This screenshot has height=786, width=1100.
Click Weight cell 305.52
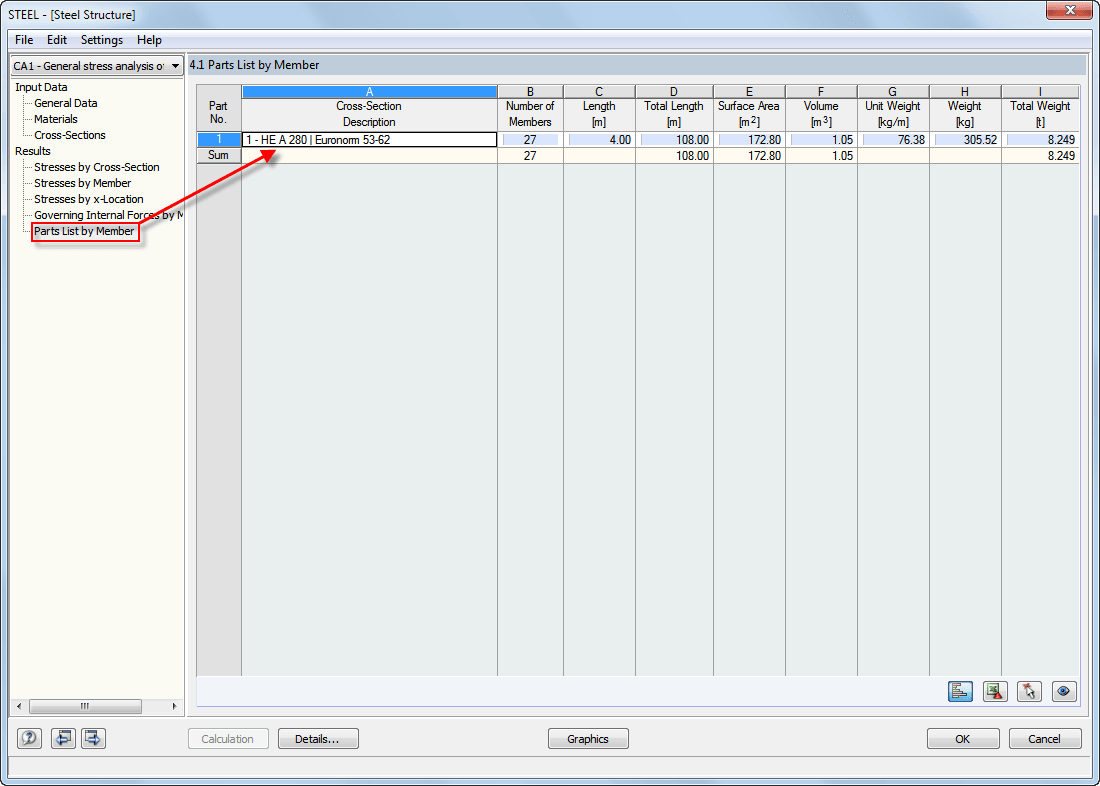pyautogui.click(x=965, y=140)
